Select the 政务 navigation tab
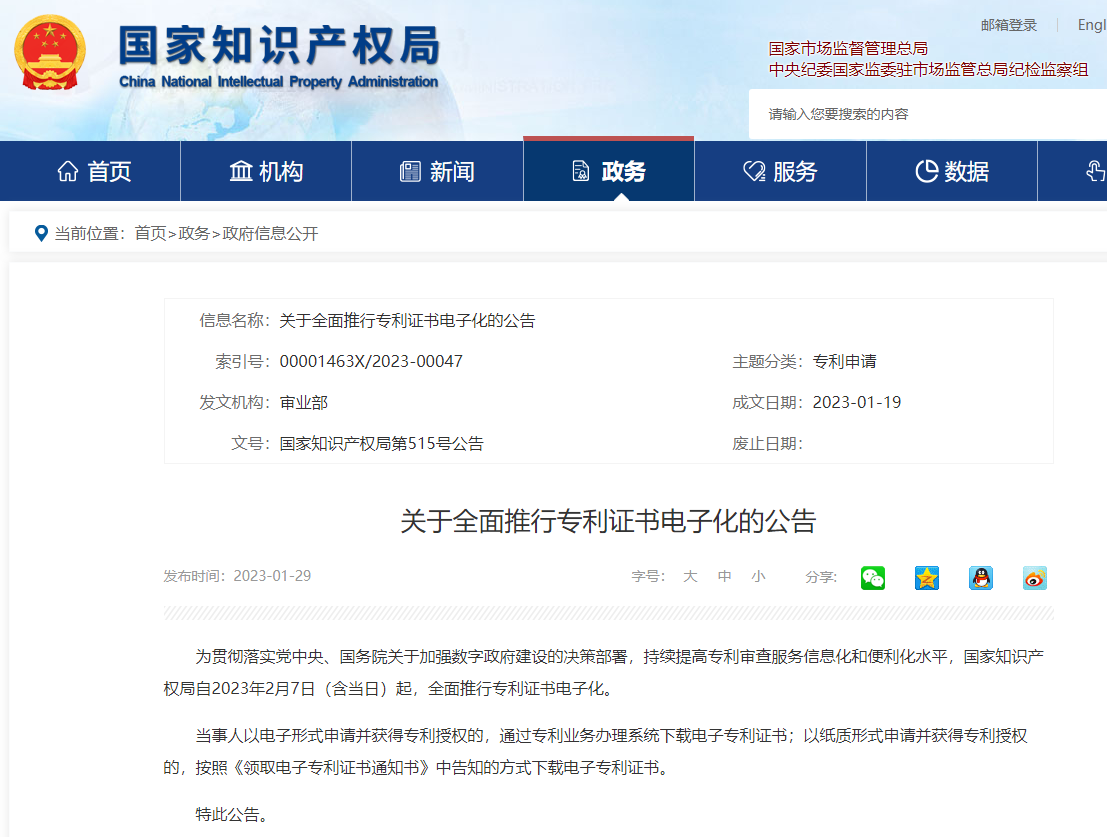 (x=609, y=171)
